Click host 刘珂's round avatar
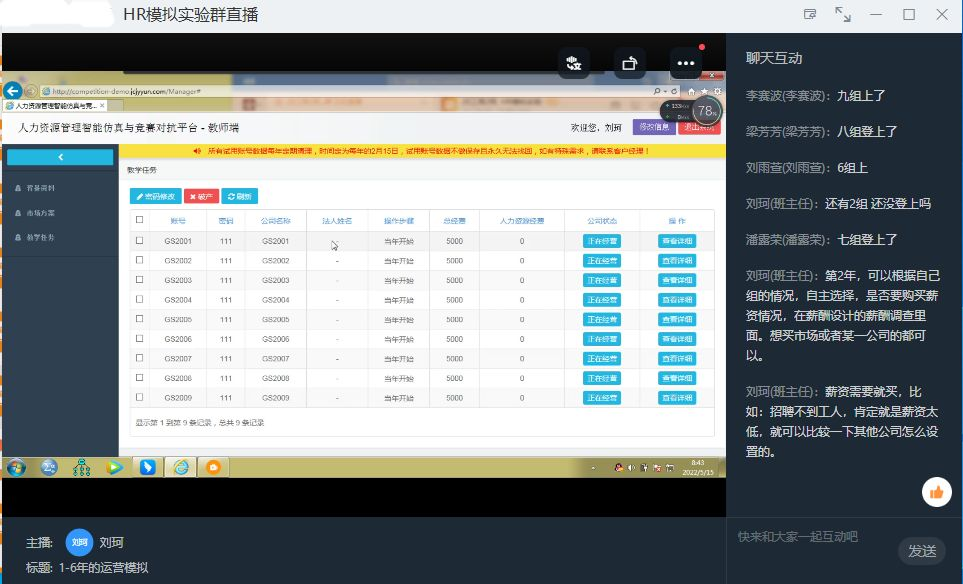This screenshot has width=963, height=584. pos(79,542)
